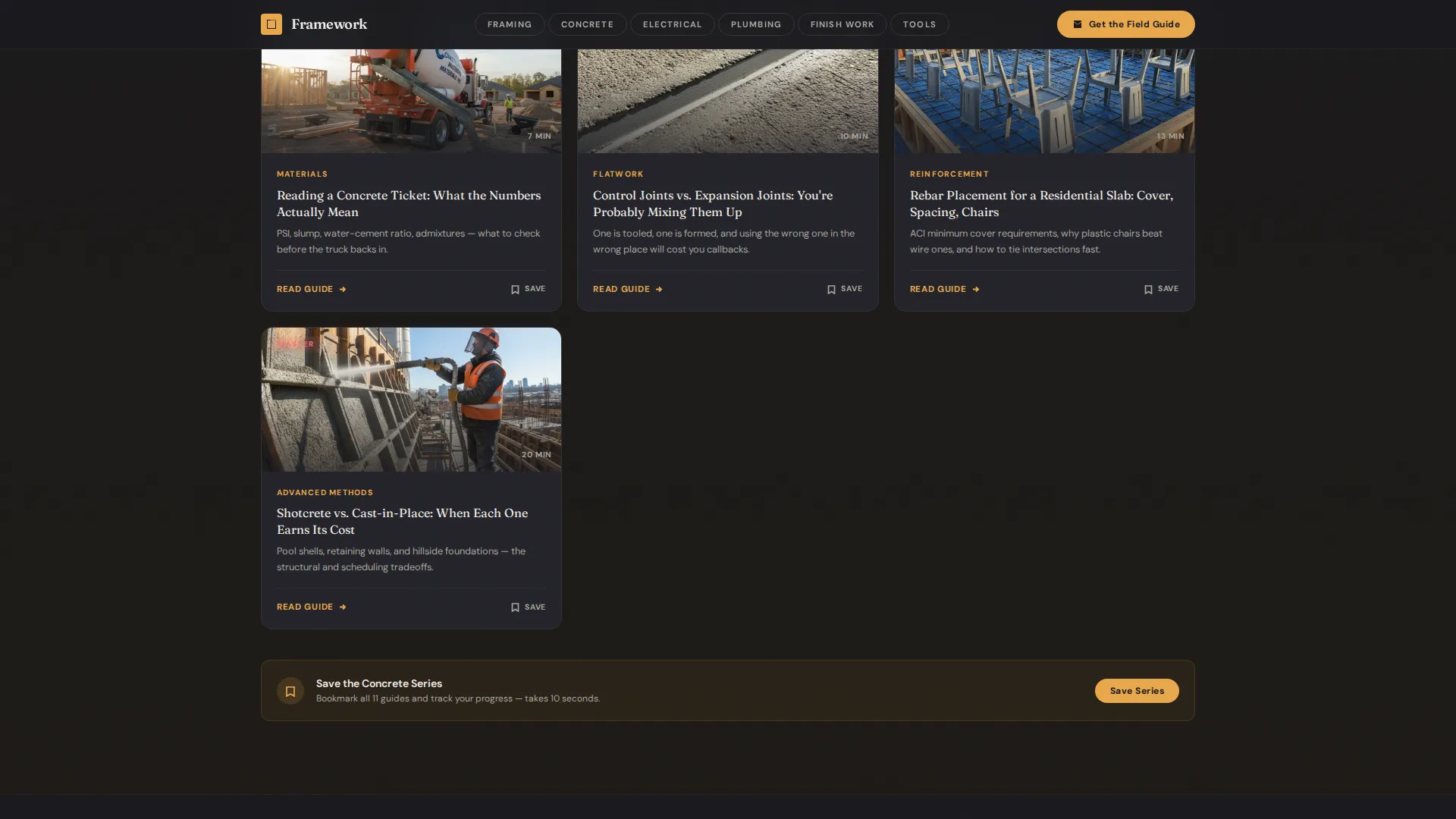Read Guide for the Concrete Ticket card
This screenshot has width=1456, height=819.
pos(312,289)
